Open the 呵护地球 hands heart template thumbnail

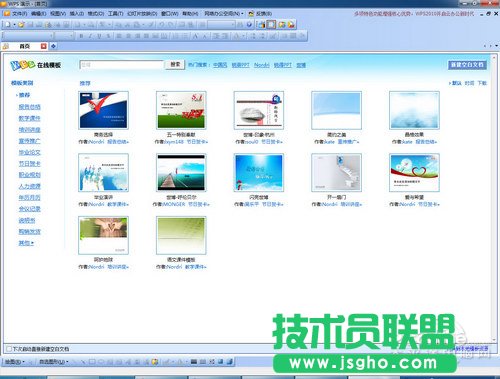(103, 235)
